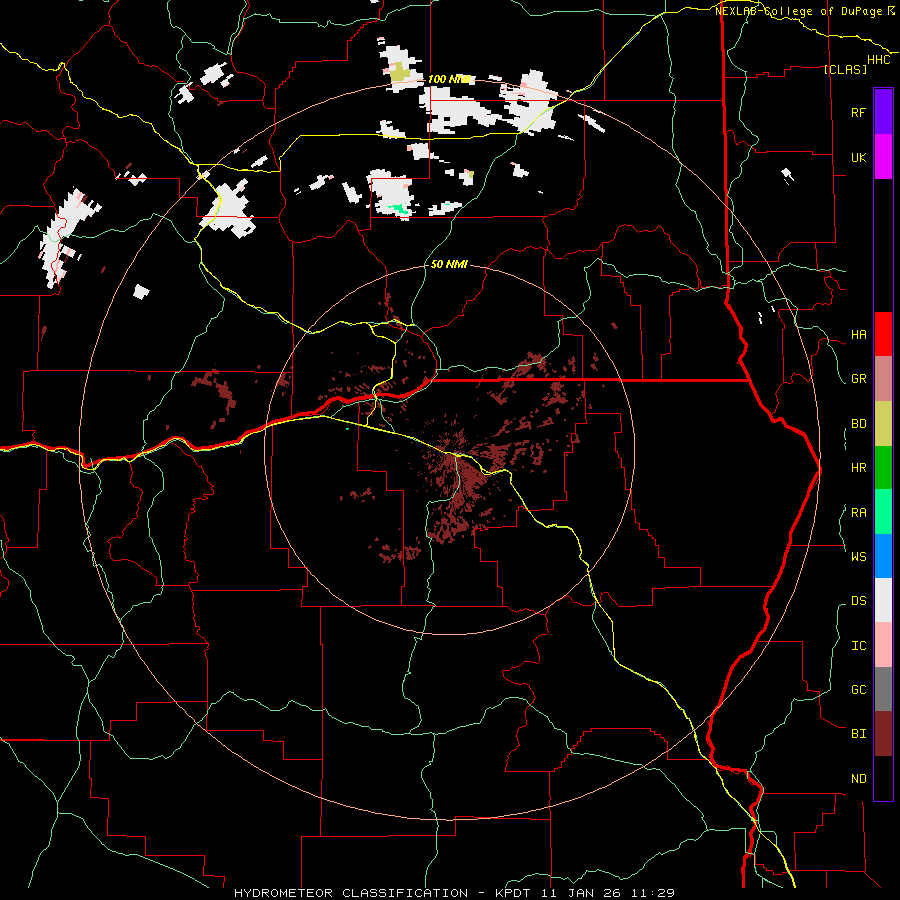The width and height of the screenshot is (900, 900).
Task: Click the BD legend label
Action: (x=858, y=424)
